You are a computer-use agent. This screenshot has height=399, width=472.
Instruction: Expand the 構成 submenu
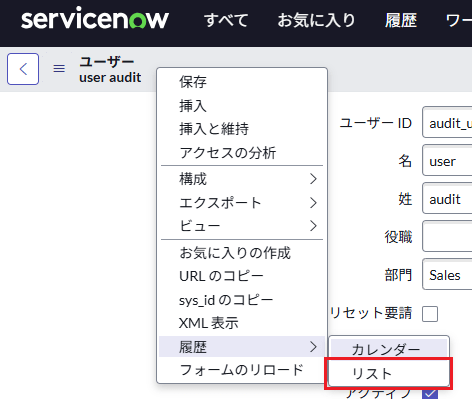(x=242, y=179)
